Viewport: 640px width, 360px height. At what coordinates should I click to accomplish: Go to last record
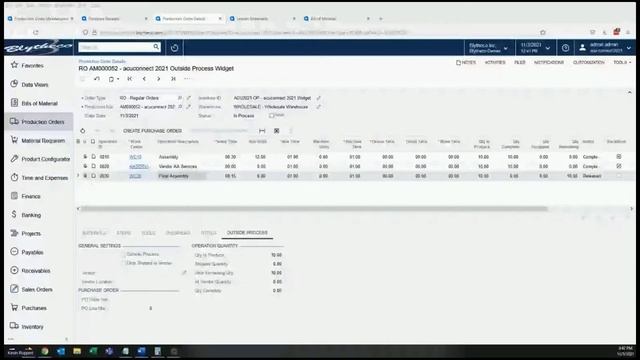coord(173,79)
